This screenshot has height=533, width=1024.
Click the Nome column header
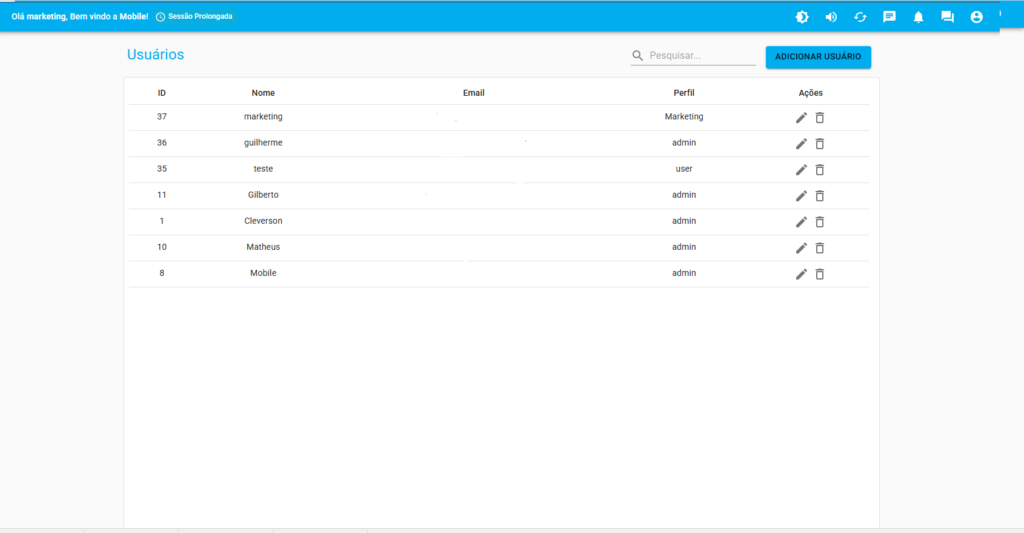pos(263,93)
